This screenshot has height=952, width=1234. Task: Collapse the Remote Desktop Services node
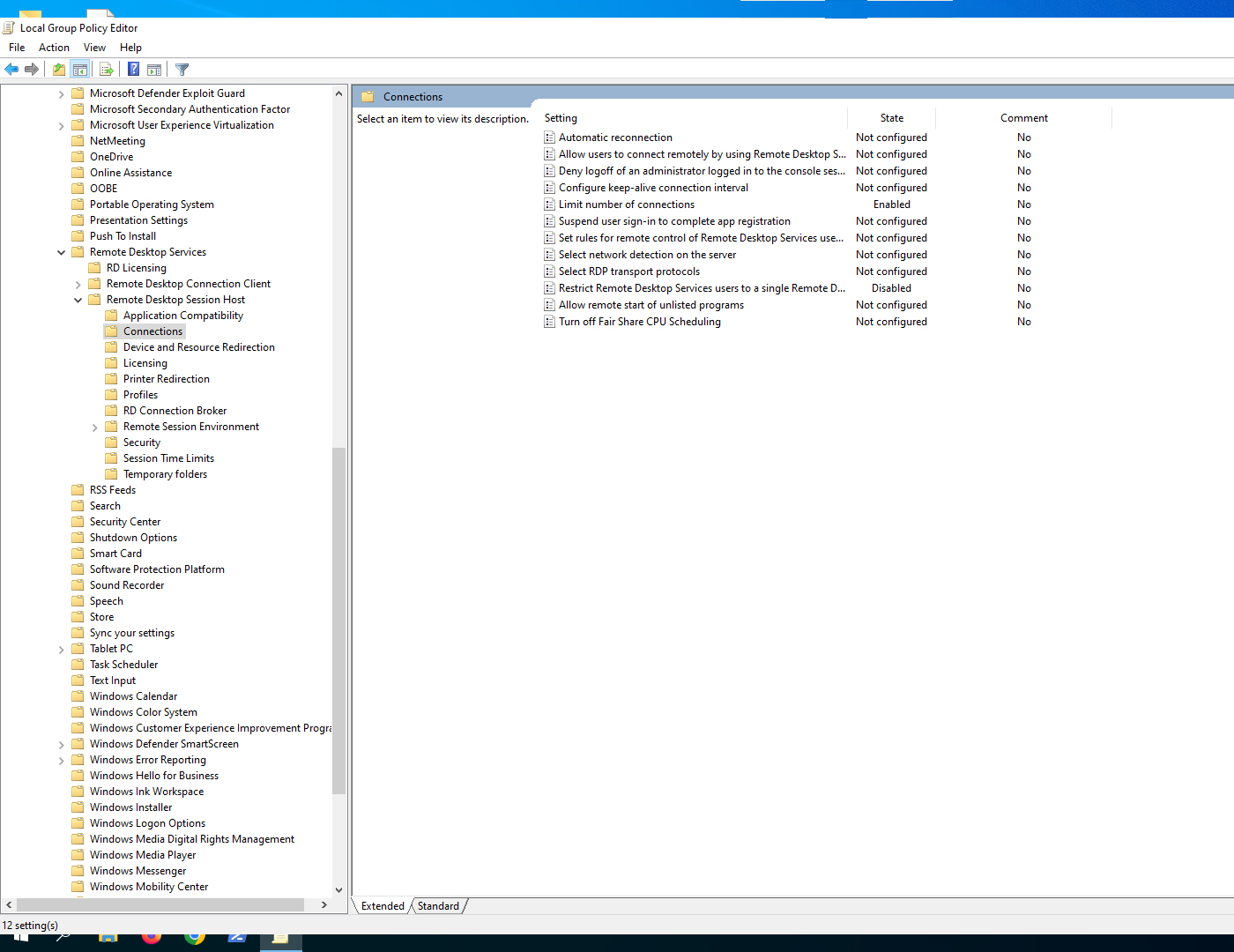coord(61,251)
